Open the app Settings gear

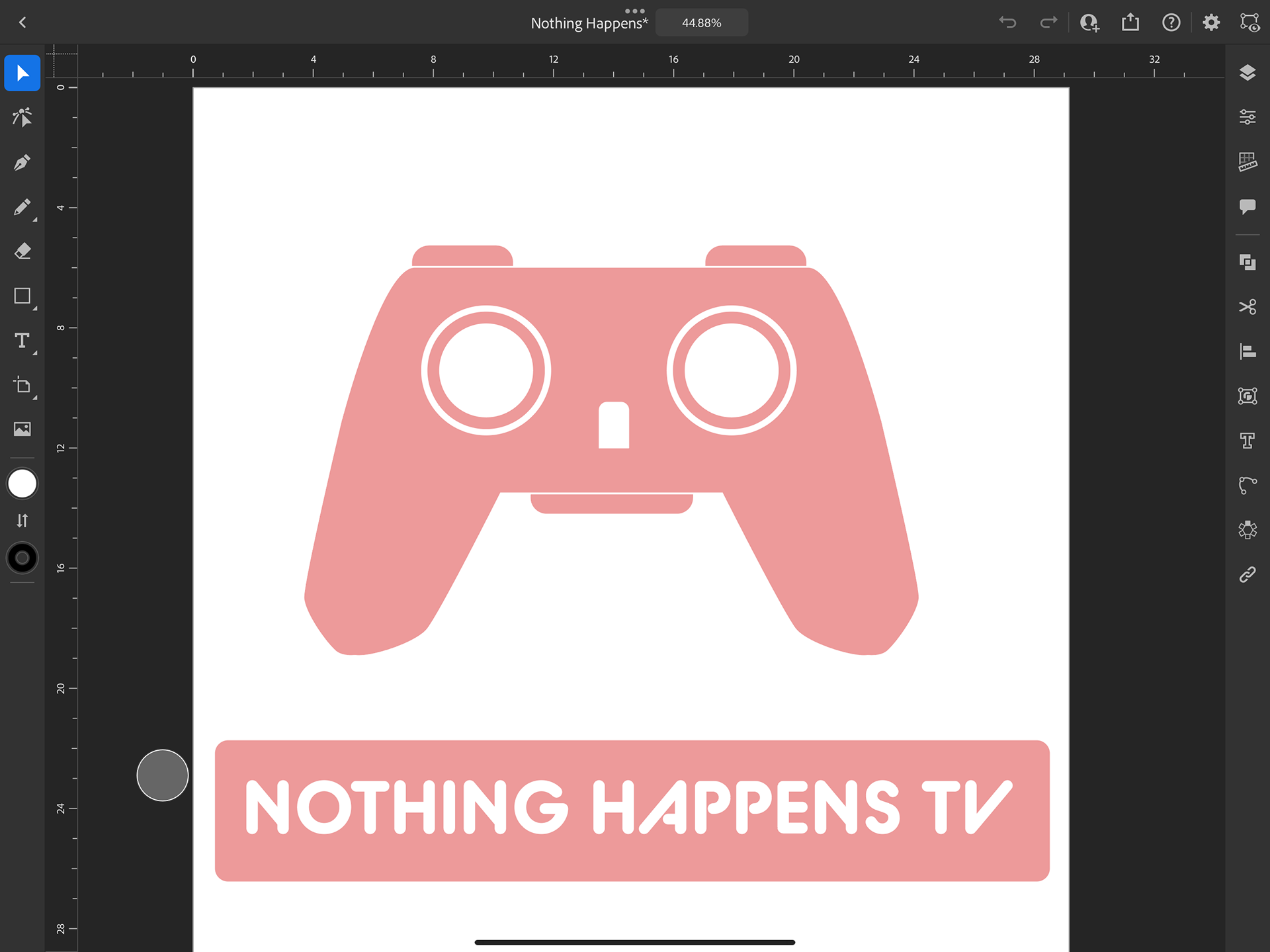tap(1211, 22)
